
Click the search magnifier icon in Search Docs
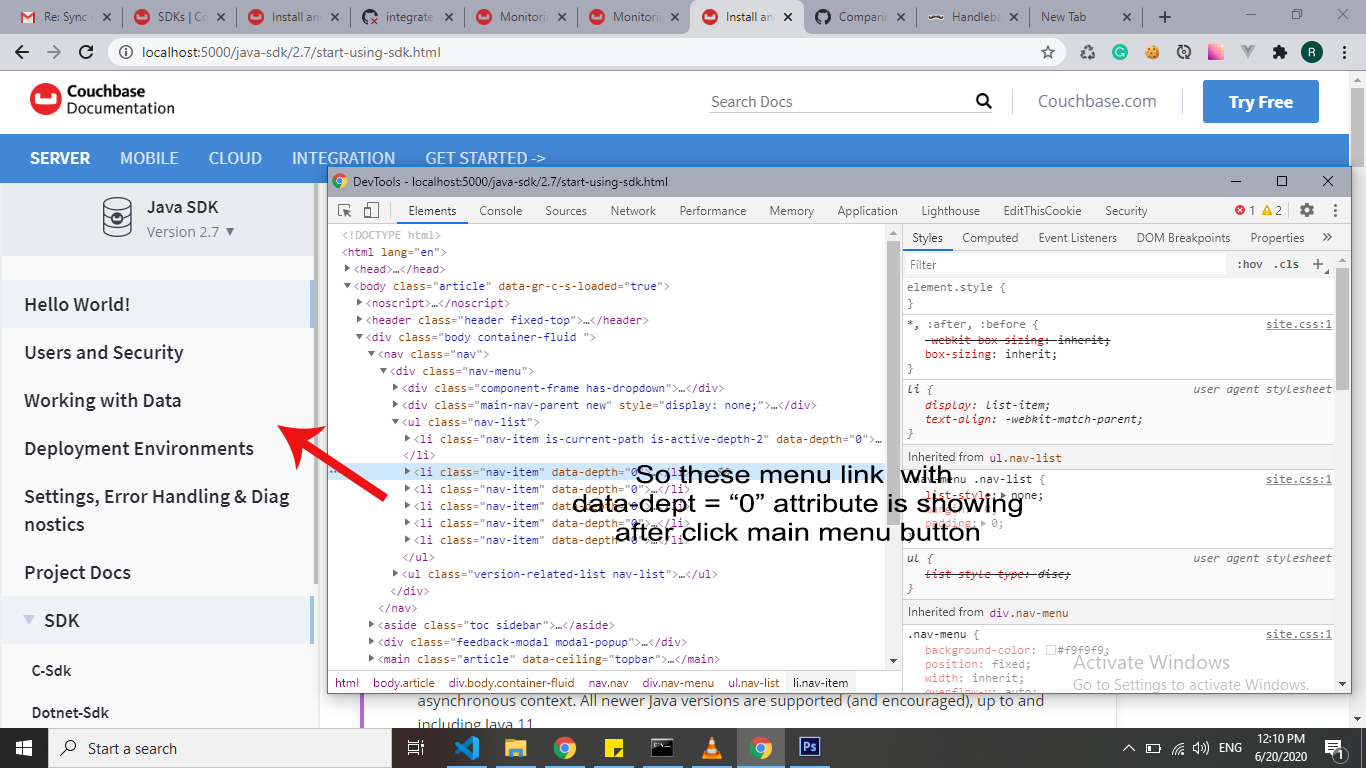pos(984,101)
